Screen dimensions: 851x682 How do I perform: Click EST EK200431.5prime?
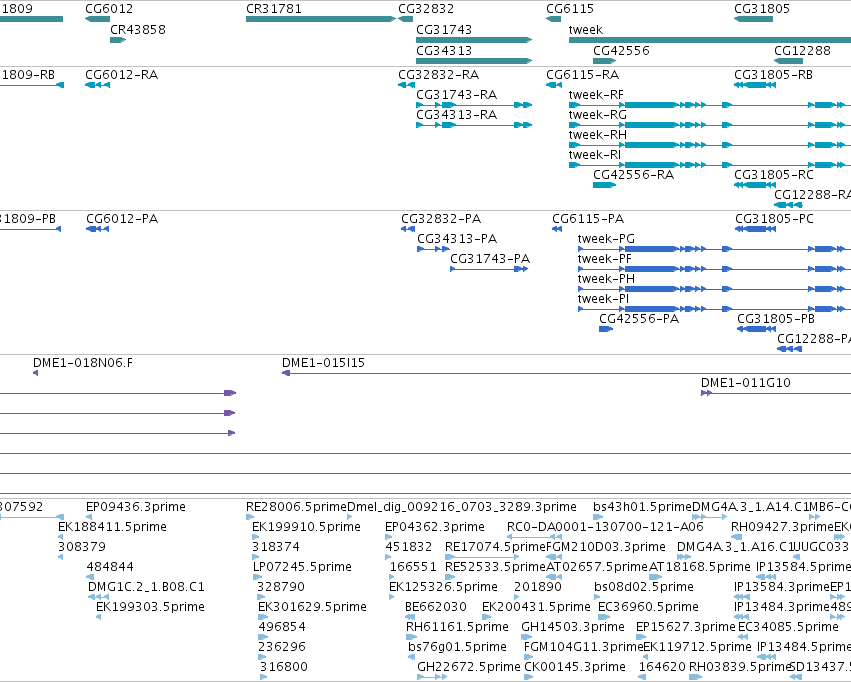(486, 617)
